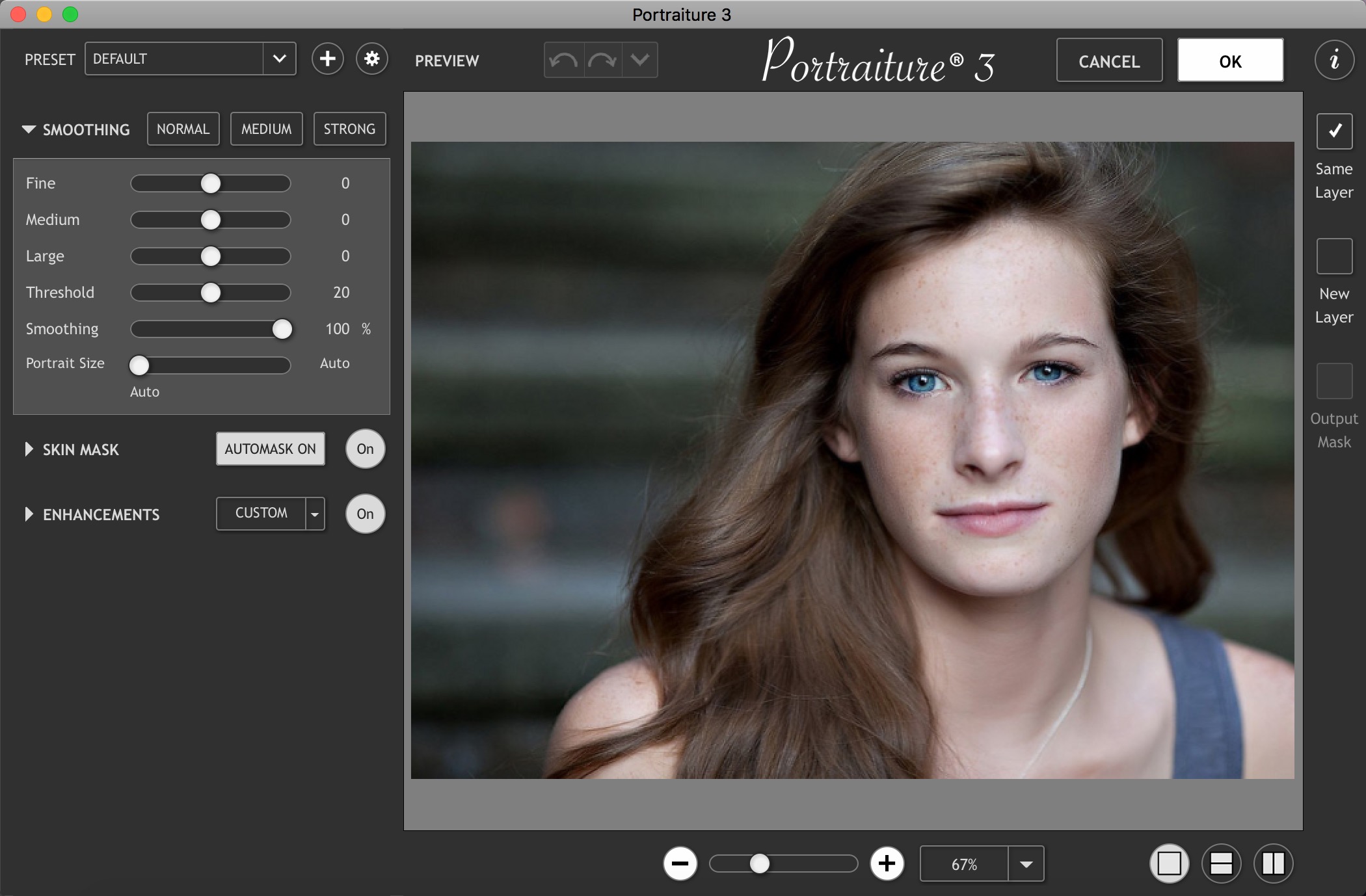Zoom in with plus icon
Screen dimensions: 1366x896
[887, 863]
